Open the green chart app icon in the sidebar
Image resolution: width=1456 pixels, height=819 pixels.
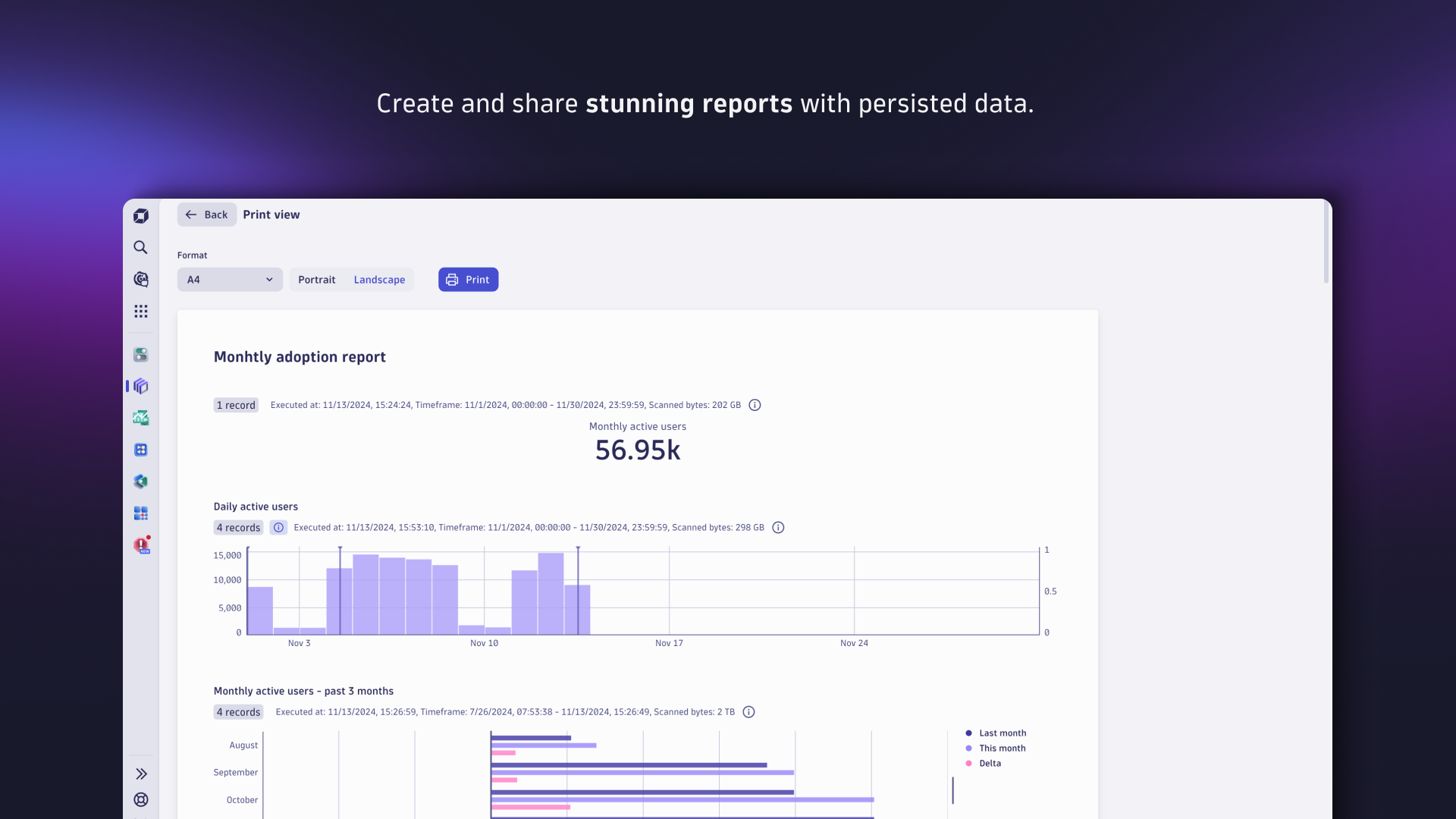[x=141, y=418]
